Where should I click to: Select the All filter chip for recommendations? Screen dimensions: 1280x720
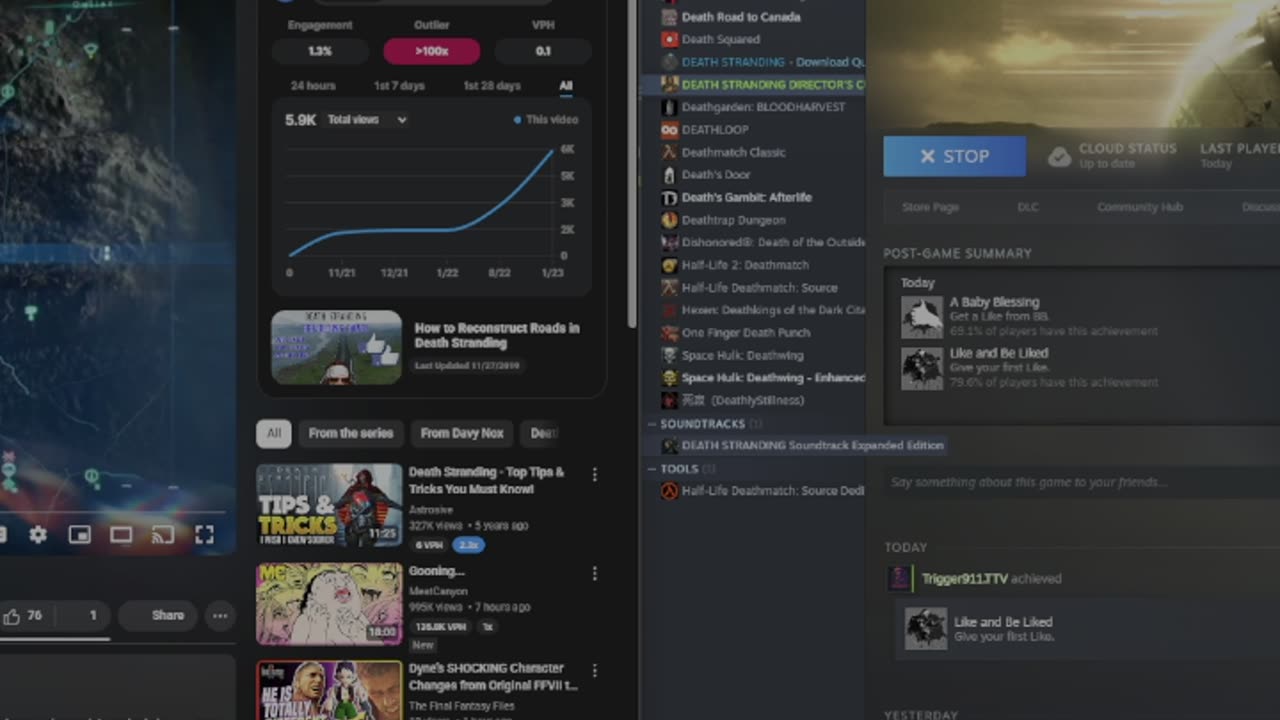pos(273,433)
